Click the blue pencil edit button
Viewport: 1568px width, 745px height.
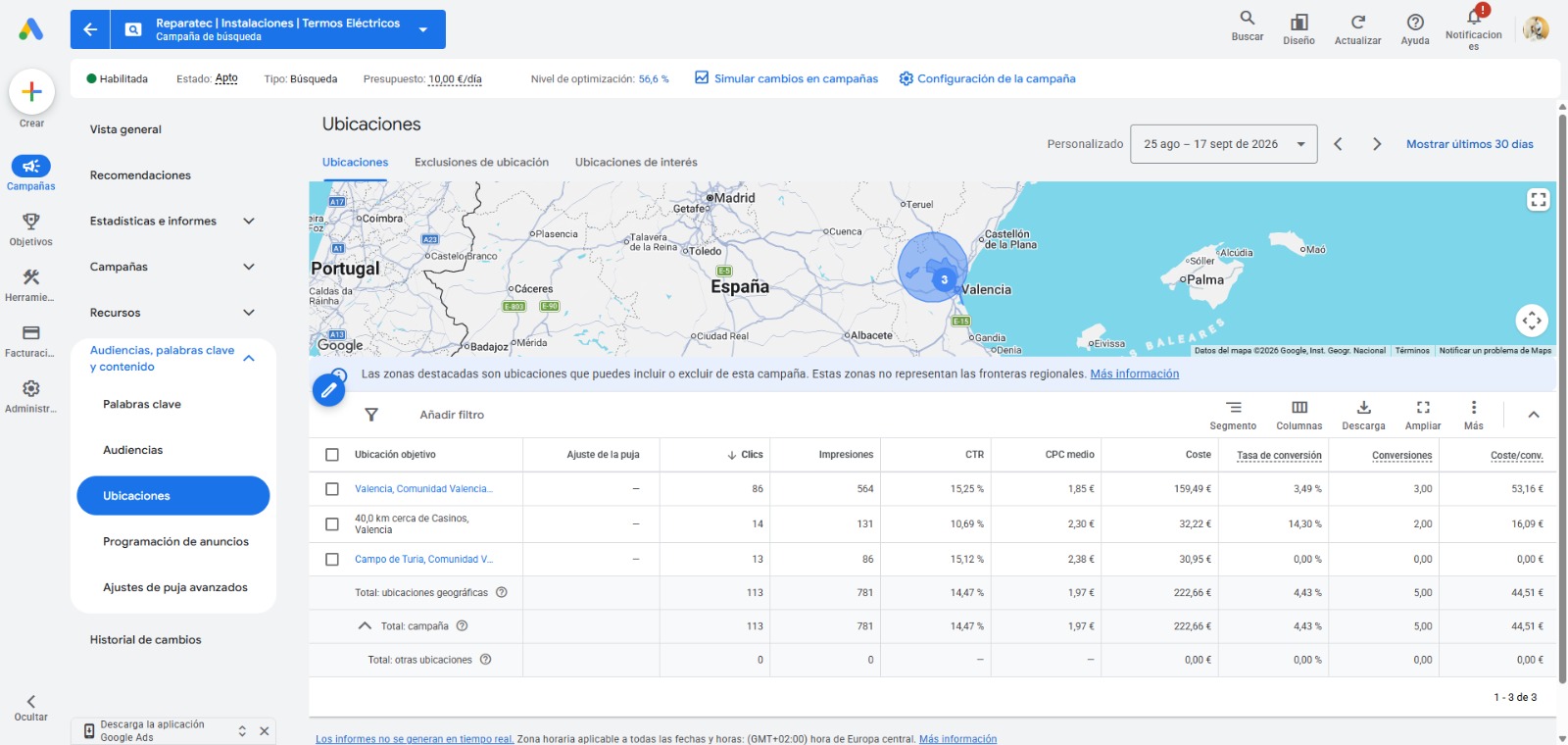point(329,390)
